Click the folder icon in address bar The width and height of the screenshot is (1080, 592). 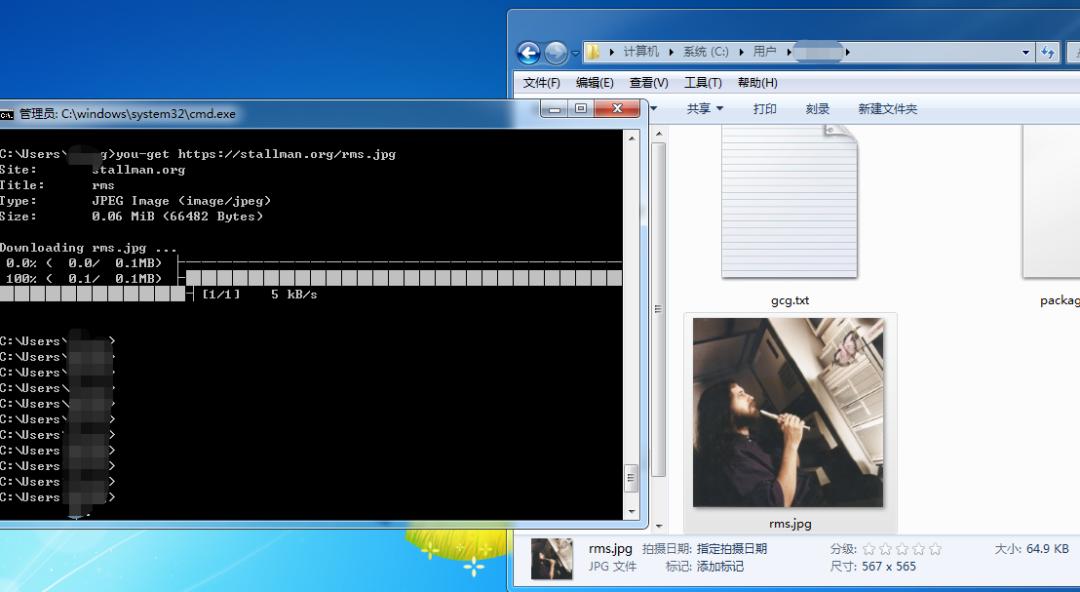pyautogui.click(x=592, y=52)
